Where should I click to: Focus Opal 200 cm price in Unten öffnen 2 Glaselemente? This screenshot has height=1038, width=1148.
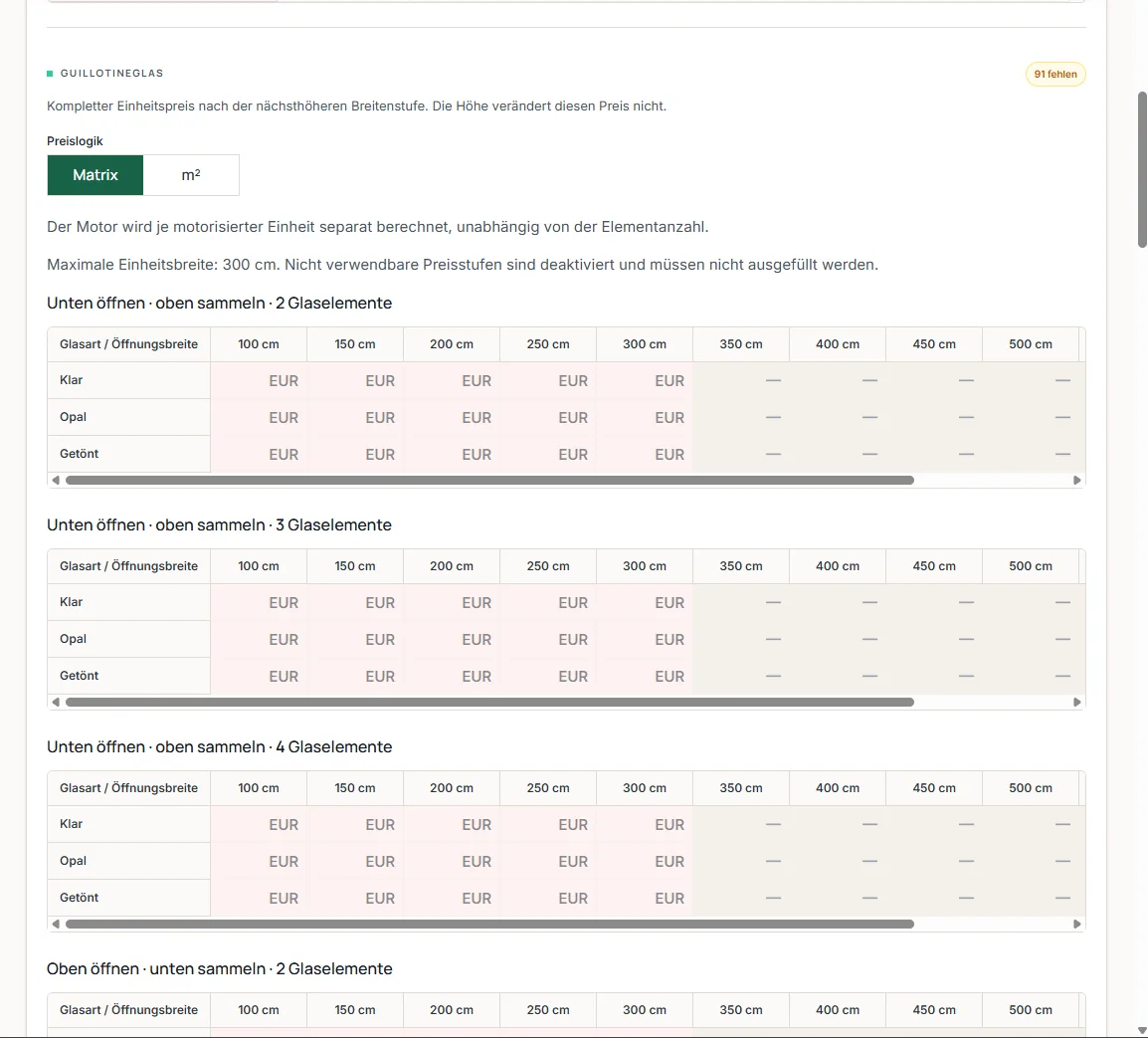click(x=452, y=418)
